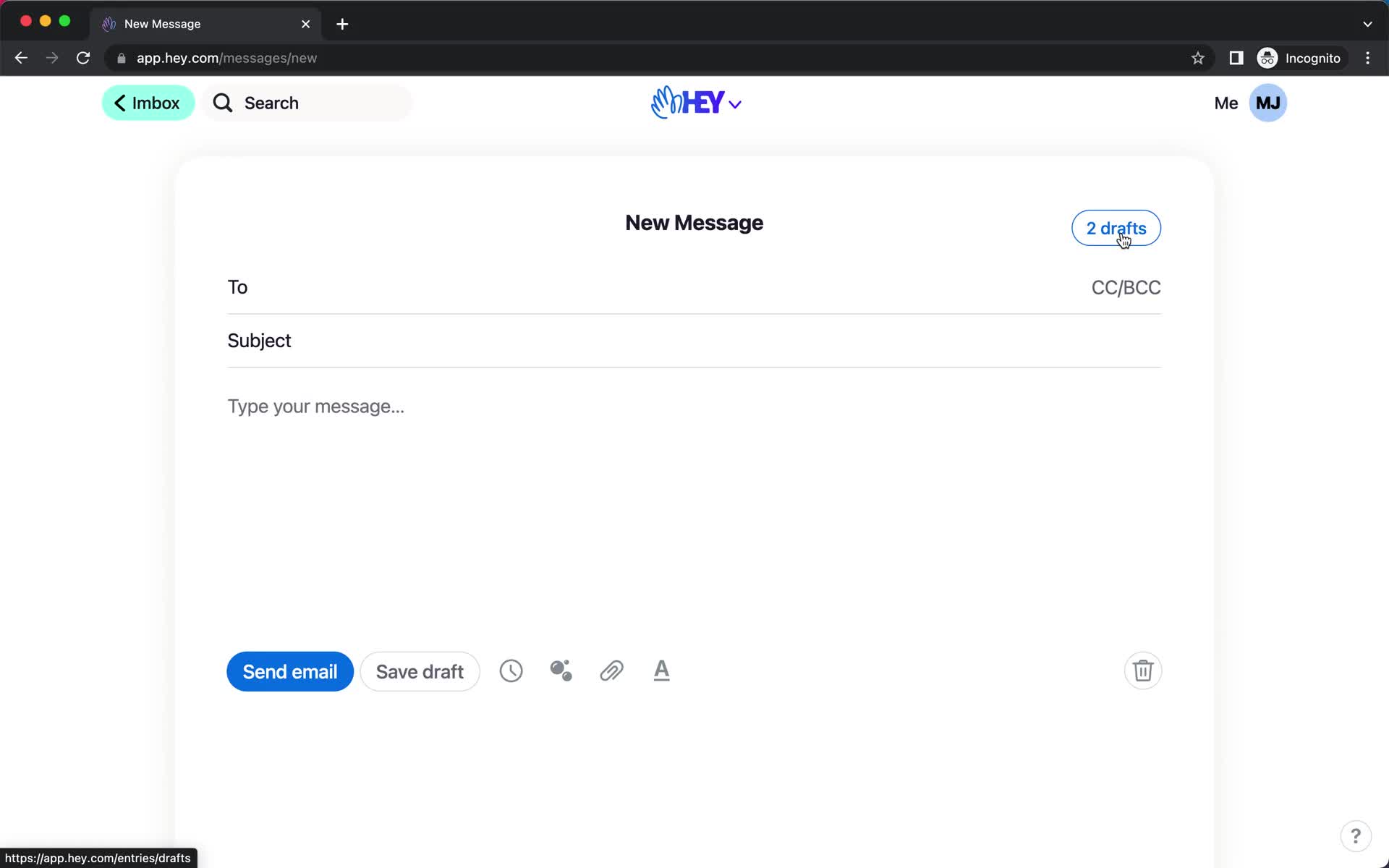
Task: Open the 2 drafts link
Action: 1116,228
